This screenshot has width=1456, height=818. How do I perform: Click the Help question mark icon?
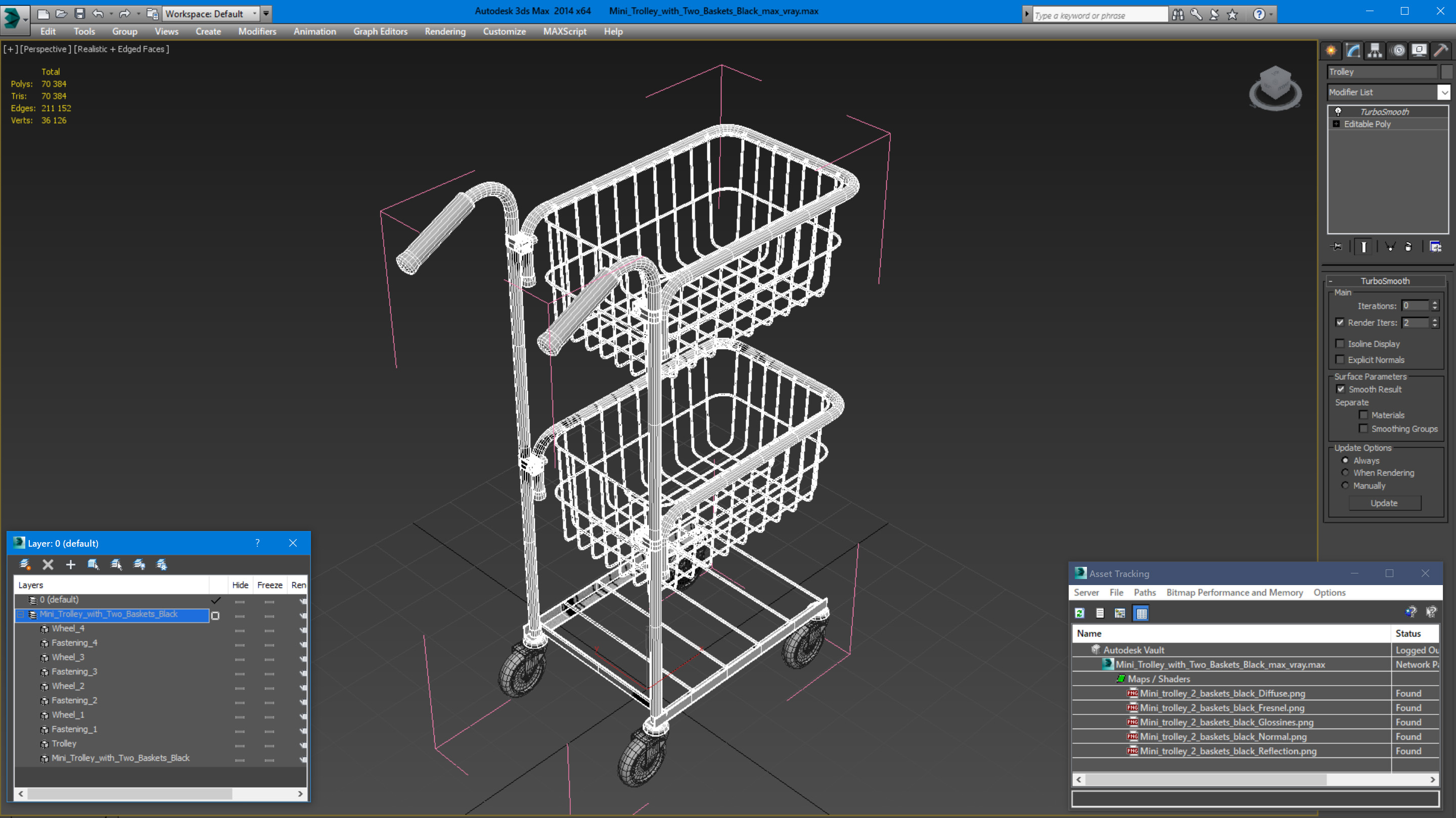point(1259,15)
